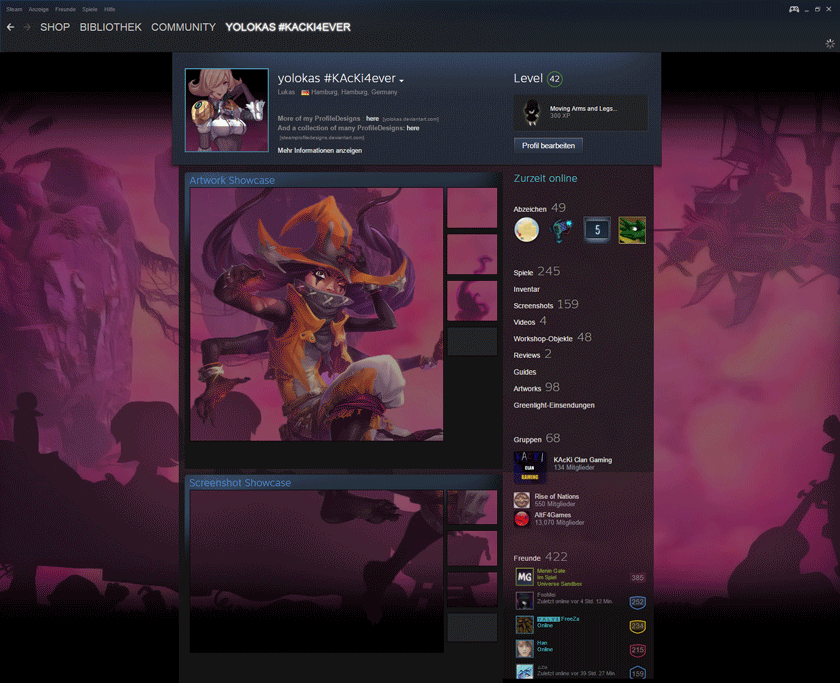Go back using the back arrow

pos(10,27)
